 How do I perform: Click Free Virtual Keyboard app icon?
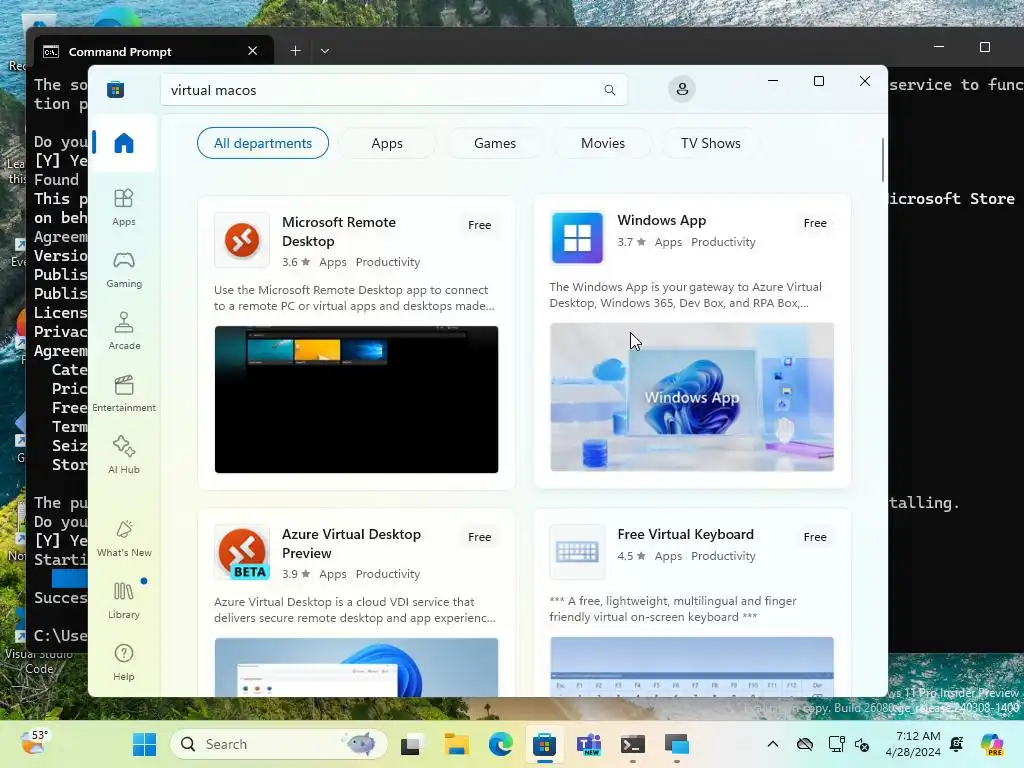point(577,552)
